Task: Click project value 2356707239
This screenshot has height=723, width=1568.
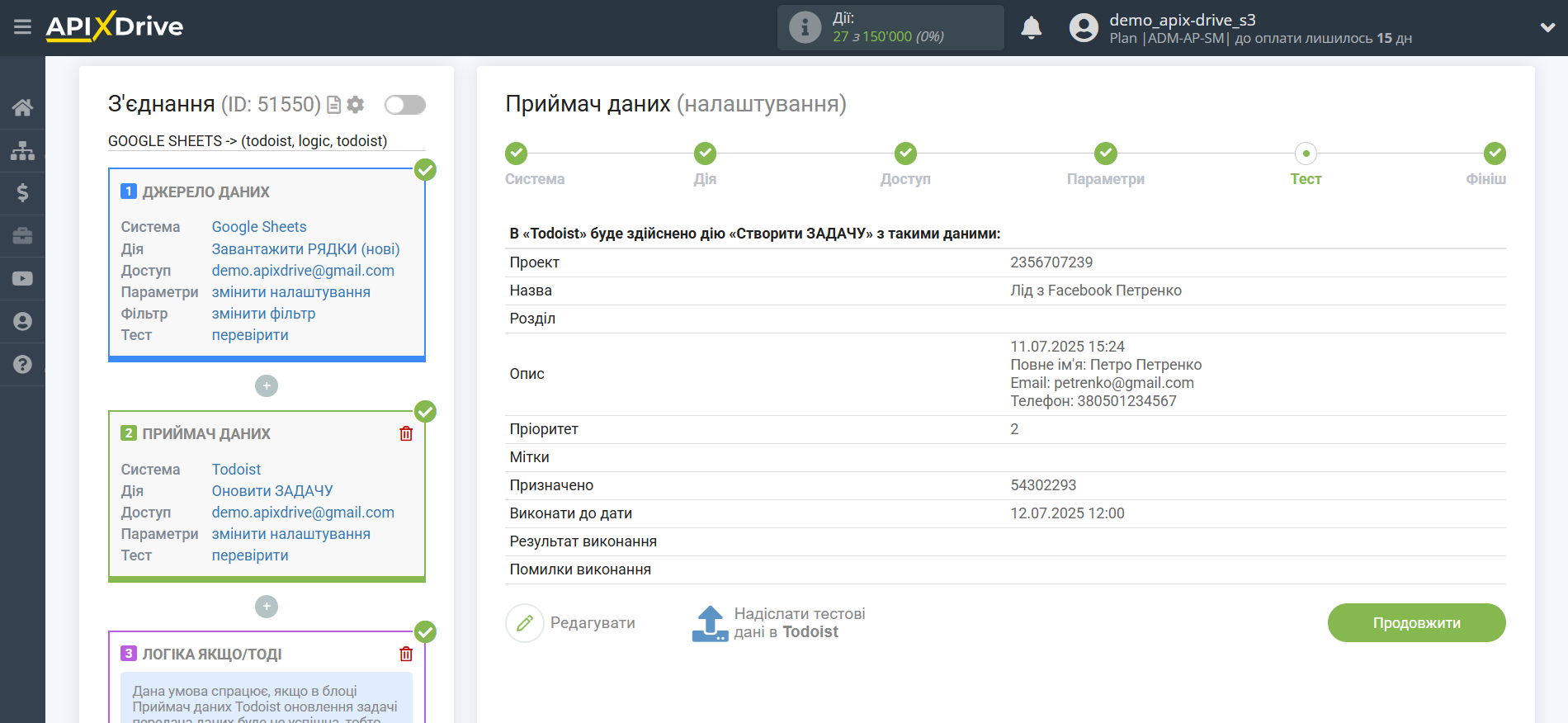Action: [1051, 262]
